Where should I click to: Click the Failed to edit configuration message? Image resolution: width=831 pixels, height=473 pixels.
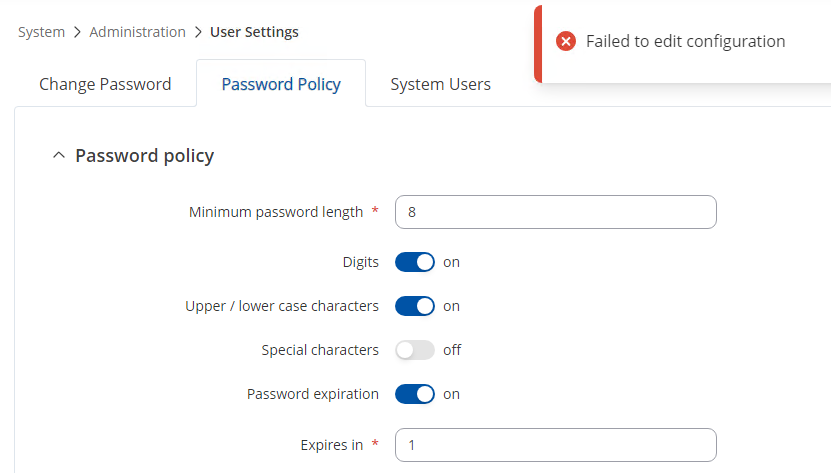[x=685, y=41]
